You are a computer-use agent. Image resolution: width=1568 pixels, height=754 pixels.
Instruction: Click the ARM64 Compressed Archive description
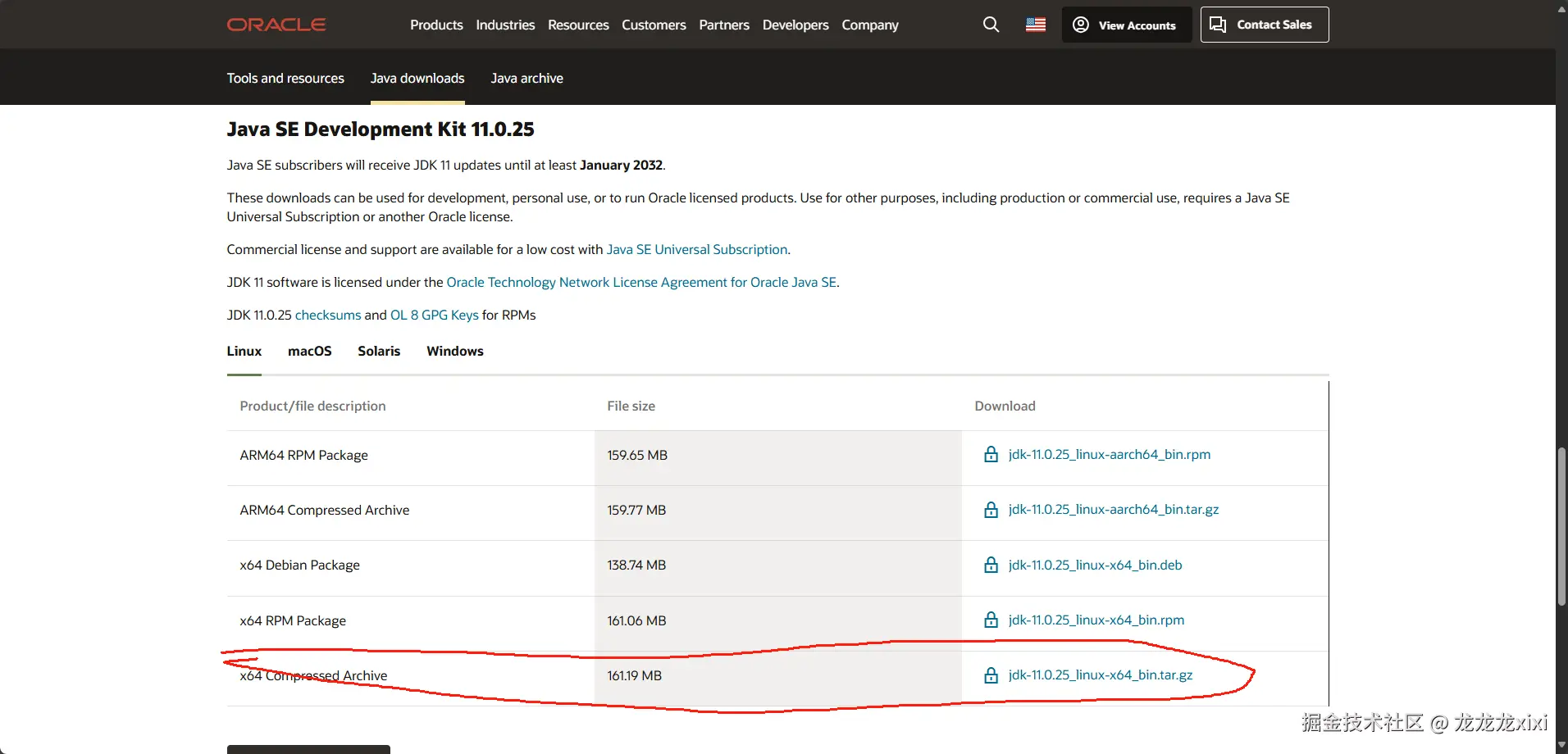325,510
